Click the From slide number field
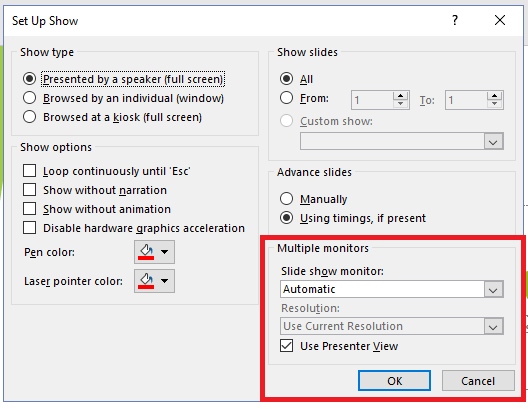 click(x=372, y=100)
